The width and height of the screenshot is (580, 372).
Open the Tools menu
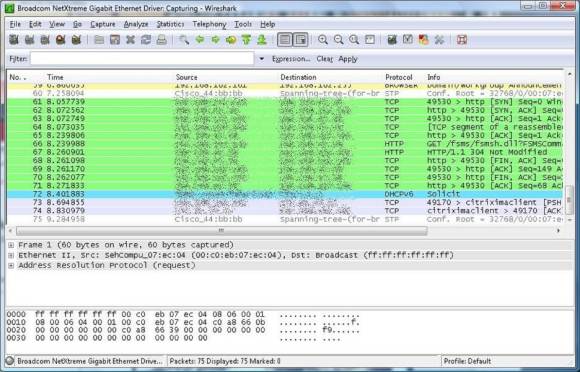[x=243, y=24]
